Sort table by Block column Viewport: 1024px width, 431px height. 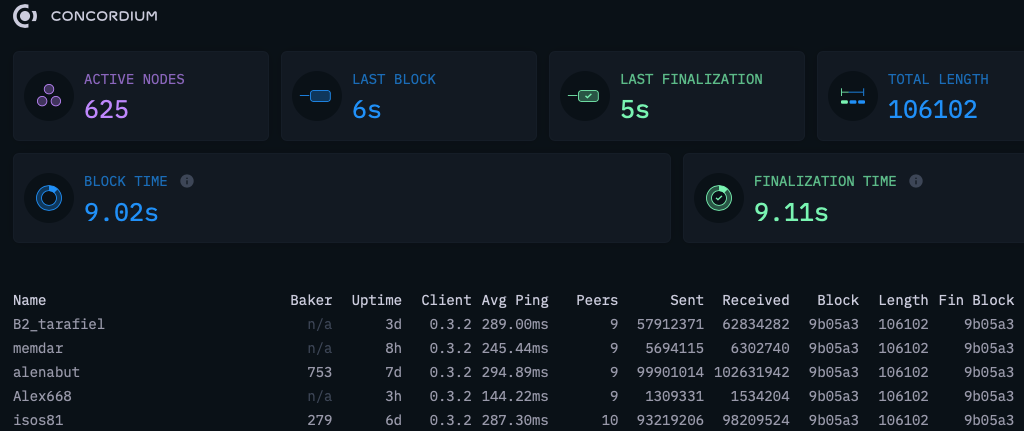point(838,300)
